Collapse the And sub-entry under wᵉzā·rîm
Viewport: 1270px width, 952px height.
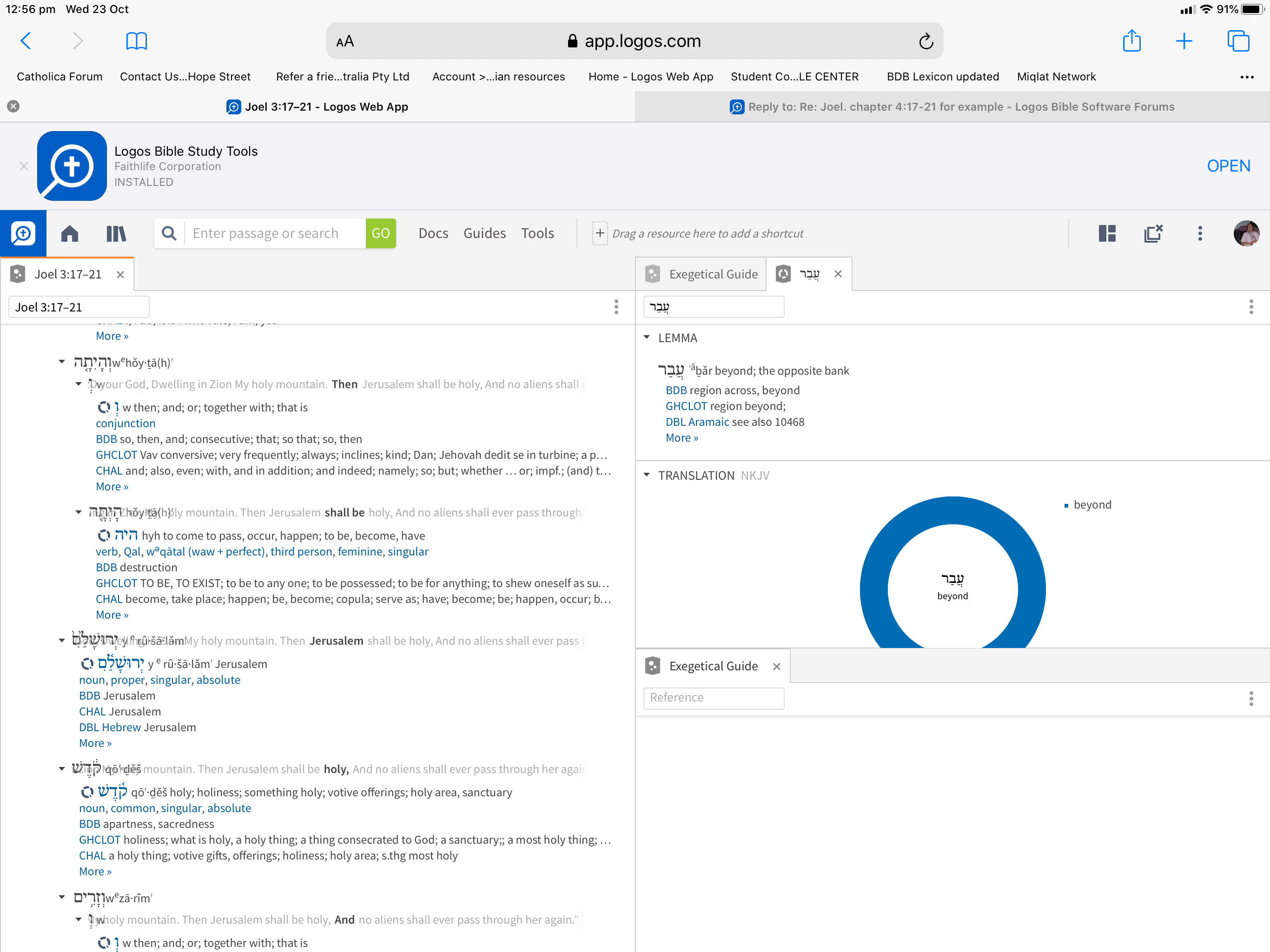[x=78, y=919]
